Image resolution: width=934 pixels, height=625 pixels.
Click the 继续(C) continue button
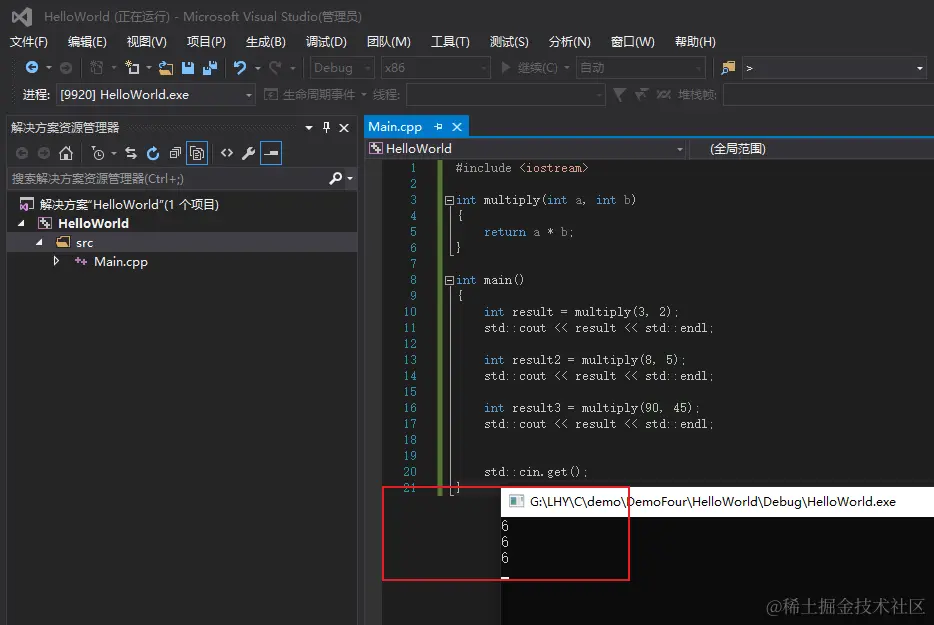(x=530, y=68)
